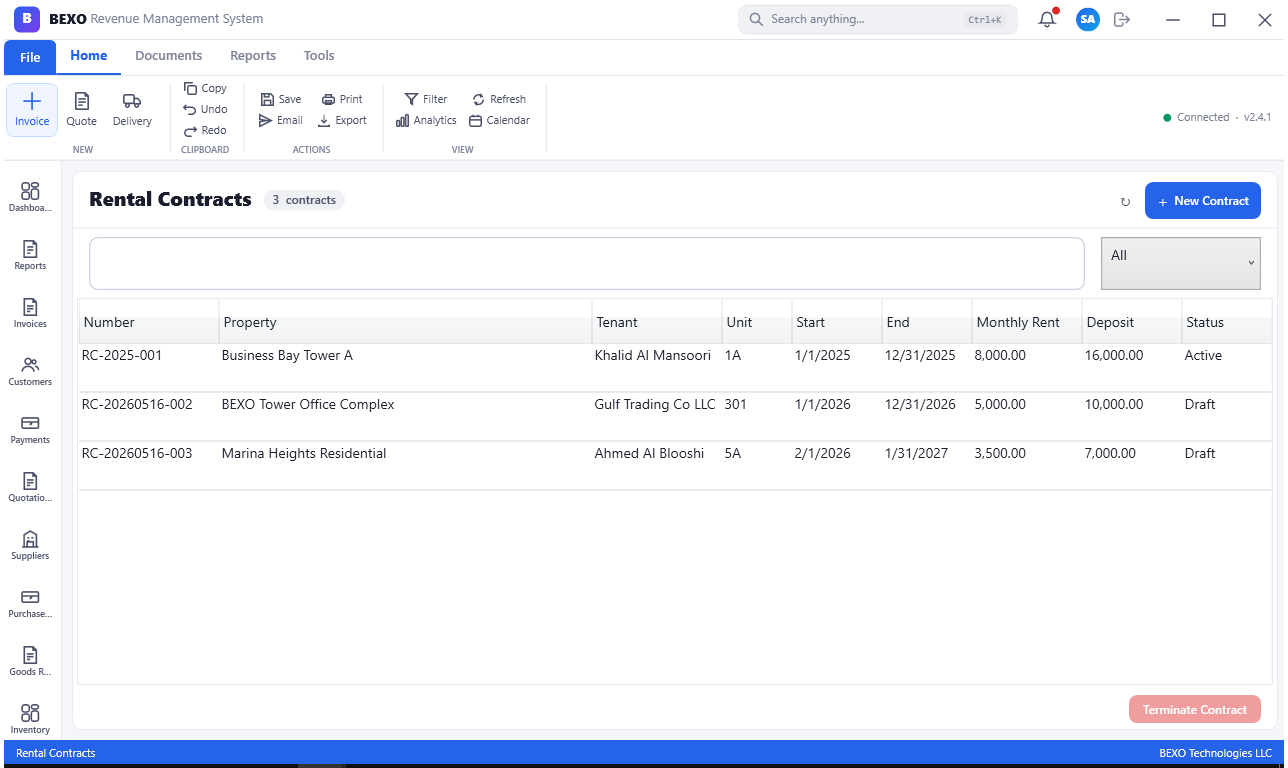The width and height of the screenshot is (1288, 768).
Task: Sort by the Monthly Rent column header
Action: 1026,322
